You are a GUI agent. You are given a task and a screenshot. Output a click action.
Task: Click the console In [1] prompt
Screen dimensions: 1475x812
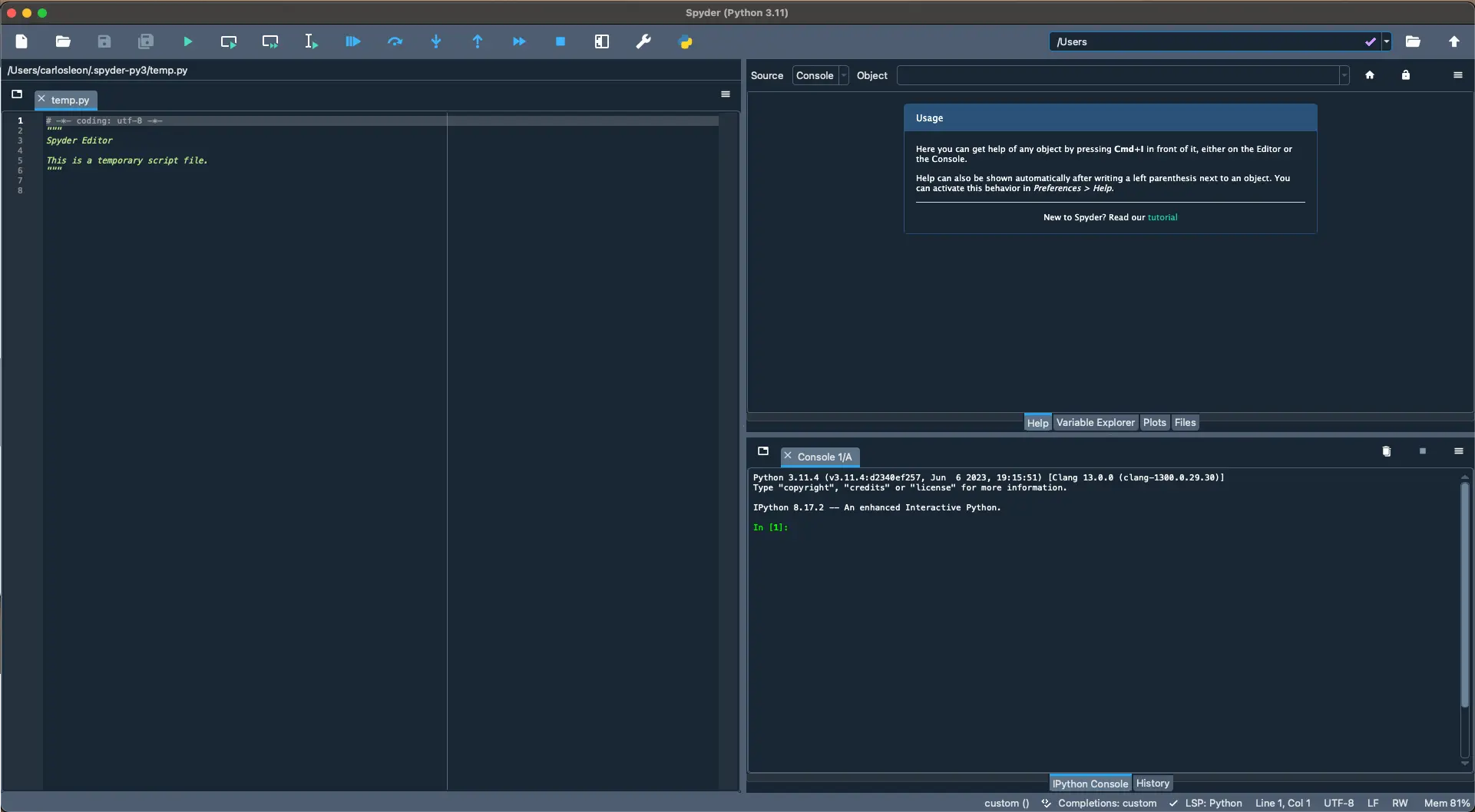770,527
